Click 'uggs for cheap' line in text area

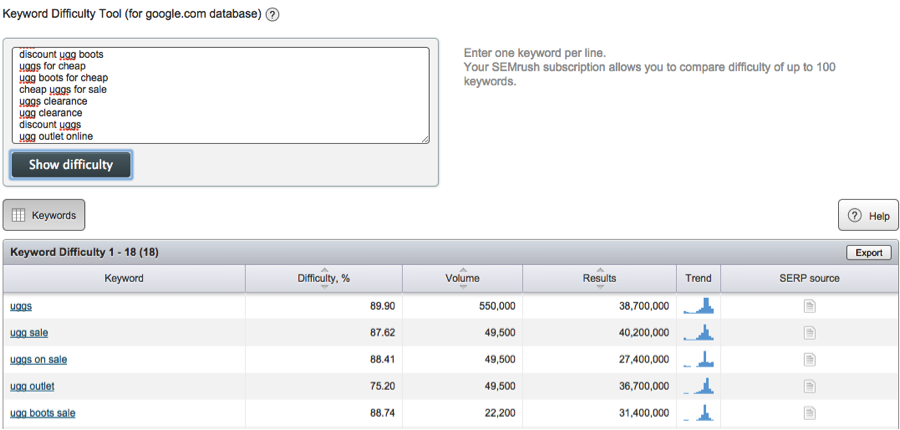click(53, 67)
